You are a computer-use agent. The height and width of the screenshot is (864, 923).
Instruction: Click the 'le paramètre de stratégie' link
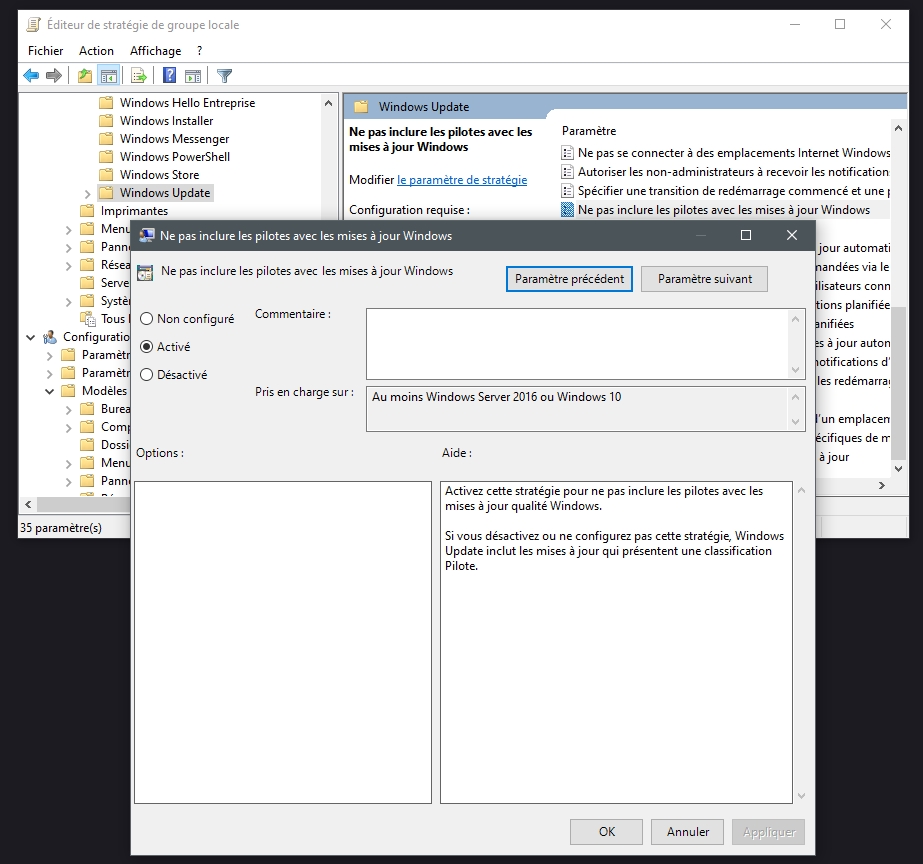461,180
